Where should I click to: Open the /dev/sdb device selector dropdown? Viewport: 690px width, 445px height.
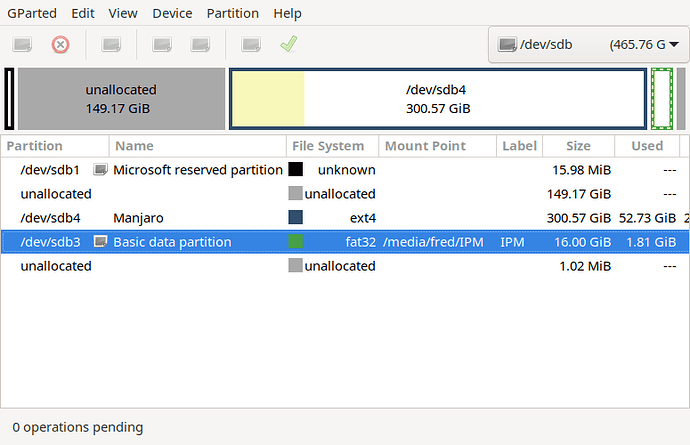click(x=588, y=44)
